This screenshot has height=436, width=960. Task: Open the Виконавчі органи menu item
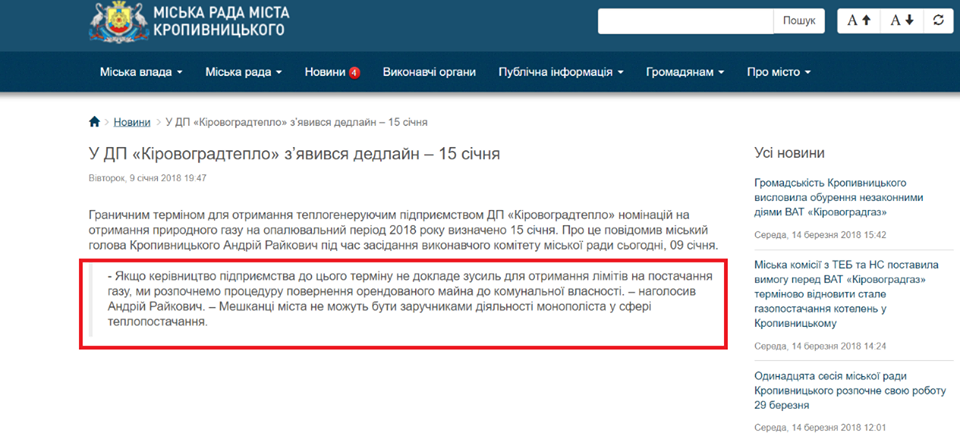click(x=429, y=72)
